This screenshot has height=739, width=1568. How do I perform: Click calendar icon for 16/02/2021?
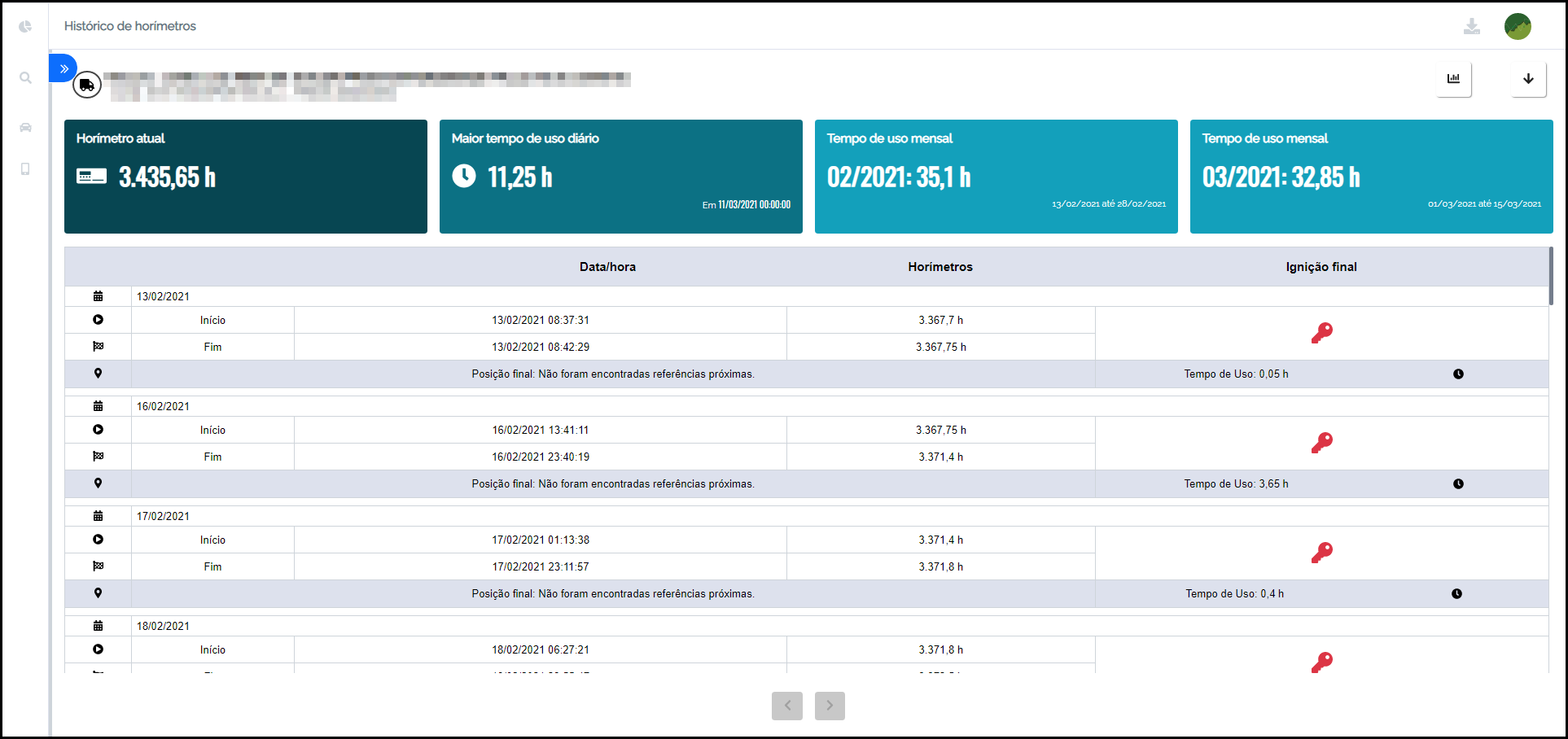pos(98,406)
